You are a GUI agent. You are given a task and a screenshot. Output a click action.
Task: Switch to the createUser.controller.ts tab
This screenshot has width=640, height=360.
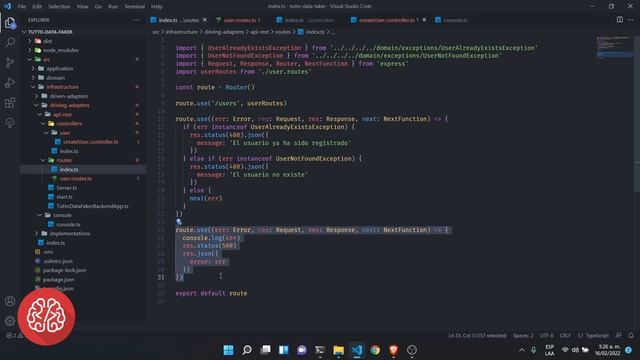[388, 20]
